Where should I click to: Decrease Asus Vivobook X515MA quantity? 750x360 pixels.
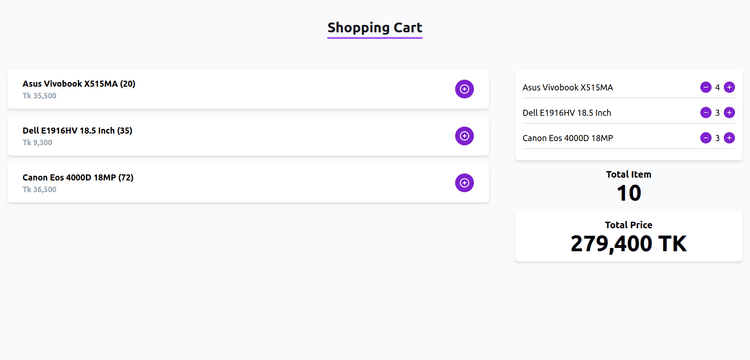(706, 87)
